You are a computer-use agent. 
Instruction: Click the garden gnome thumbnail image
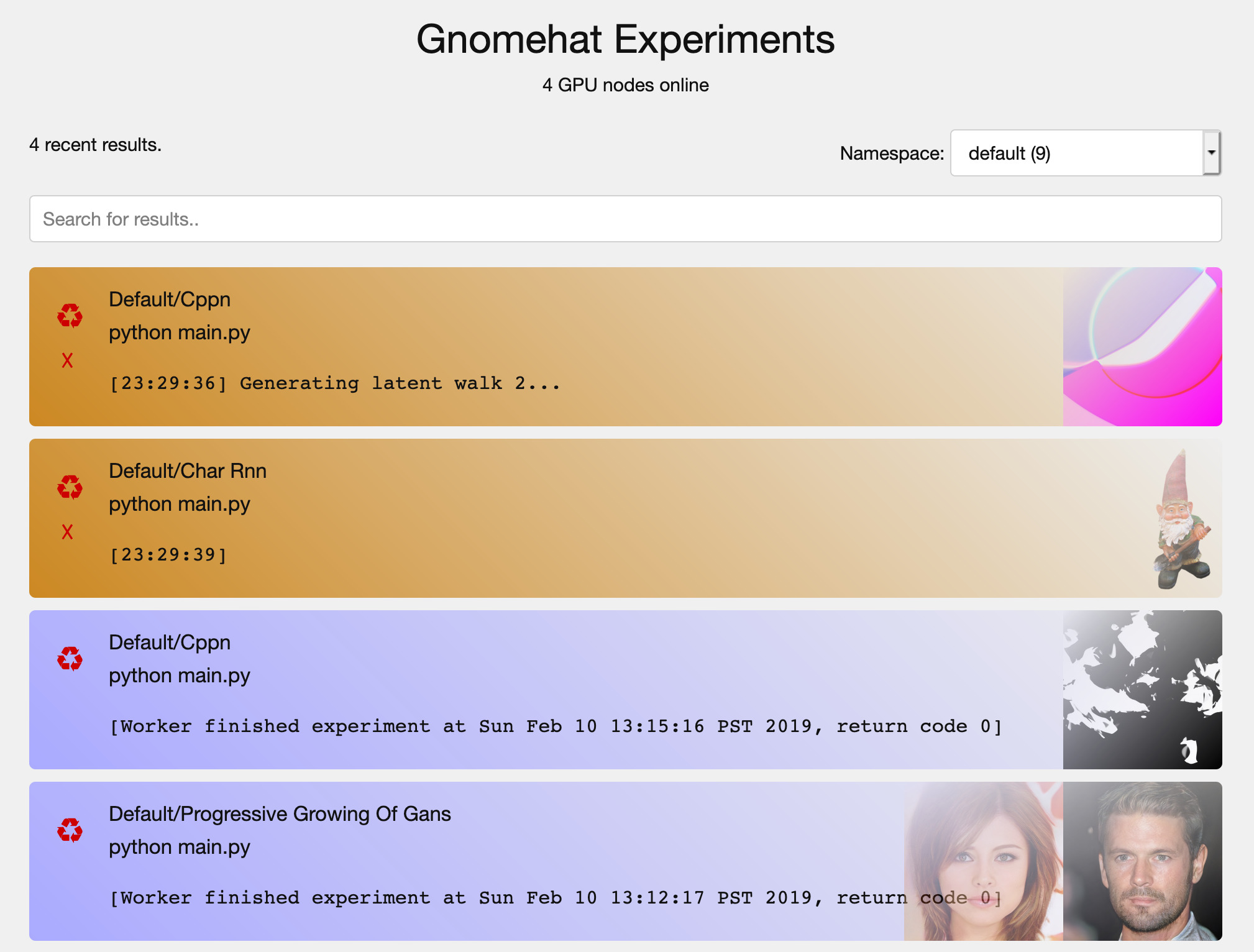1179,519
